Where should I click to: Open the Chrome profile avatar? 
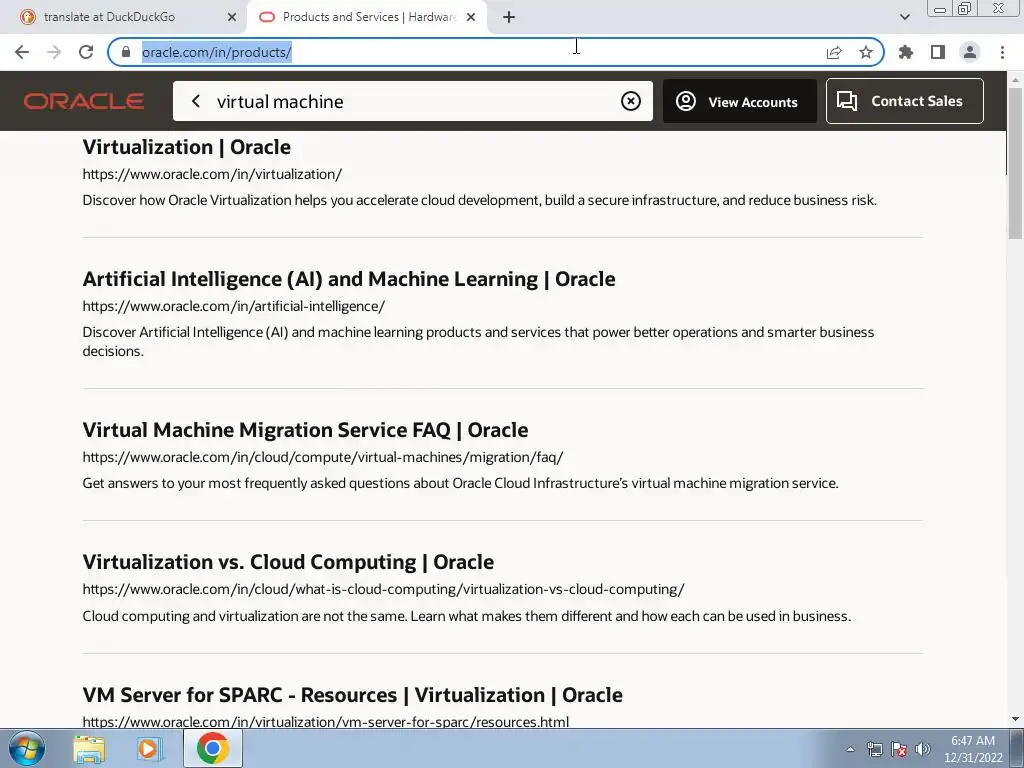[x=970, y=52]
